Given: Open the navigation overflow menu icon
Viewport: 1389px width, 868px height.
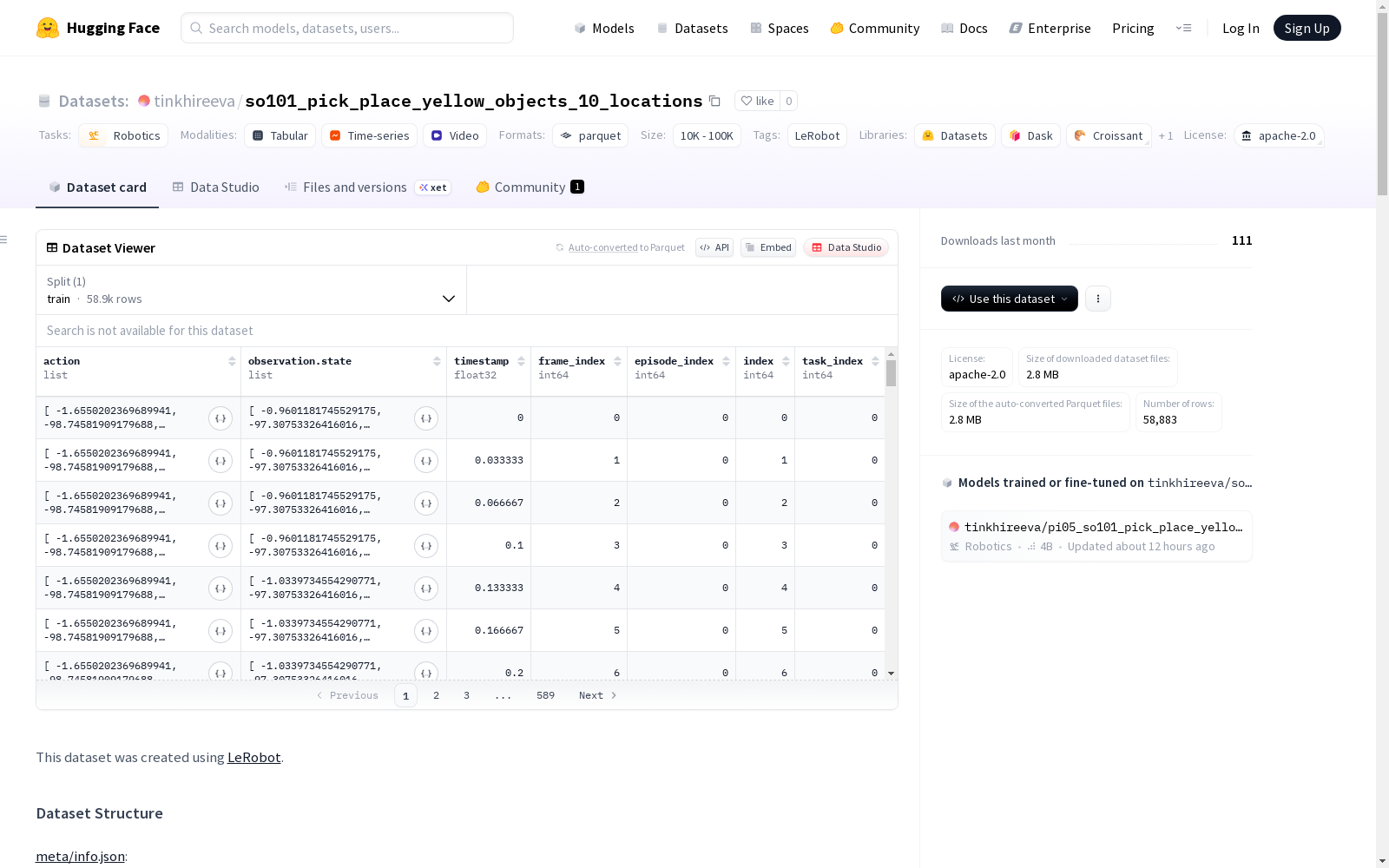Looking at the screenshot, I should 1183,28.
